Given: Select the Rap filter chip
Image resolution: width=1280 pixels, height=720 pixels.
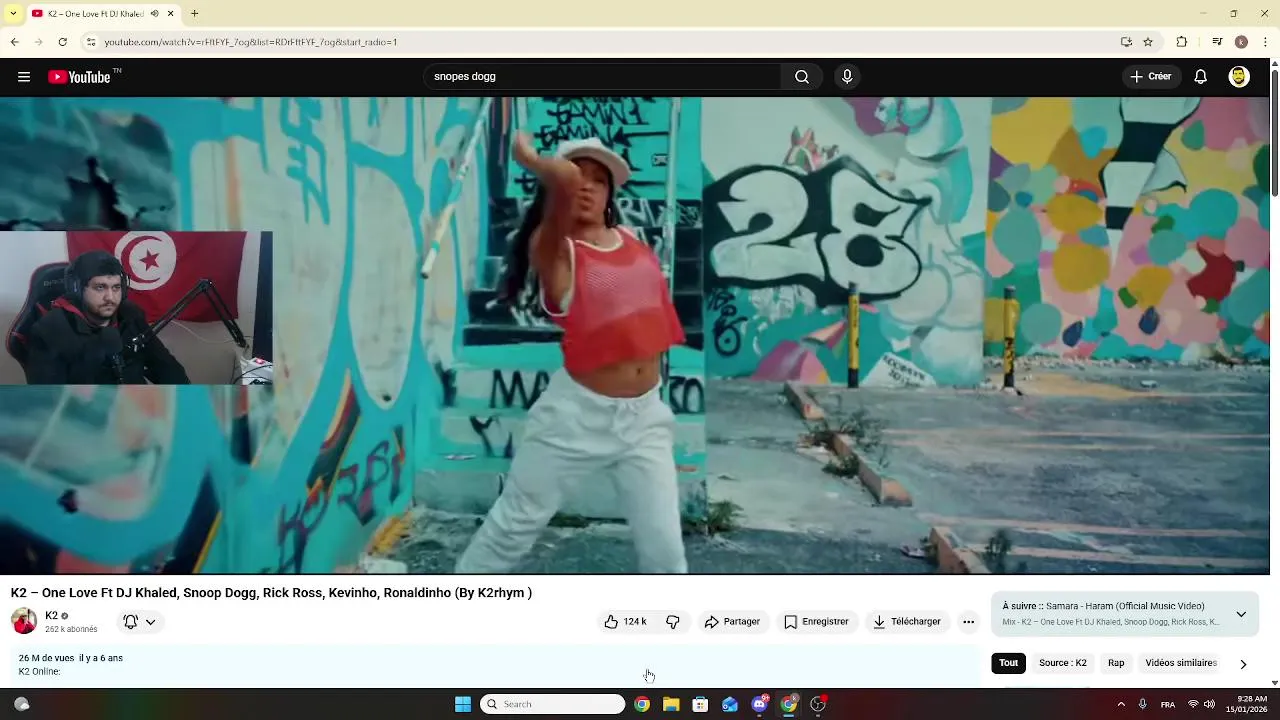Looking at the screenshot, I should point(1116,663).
